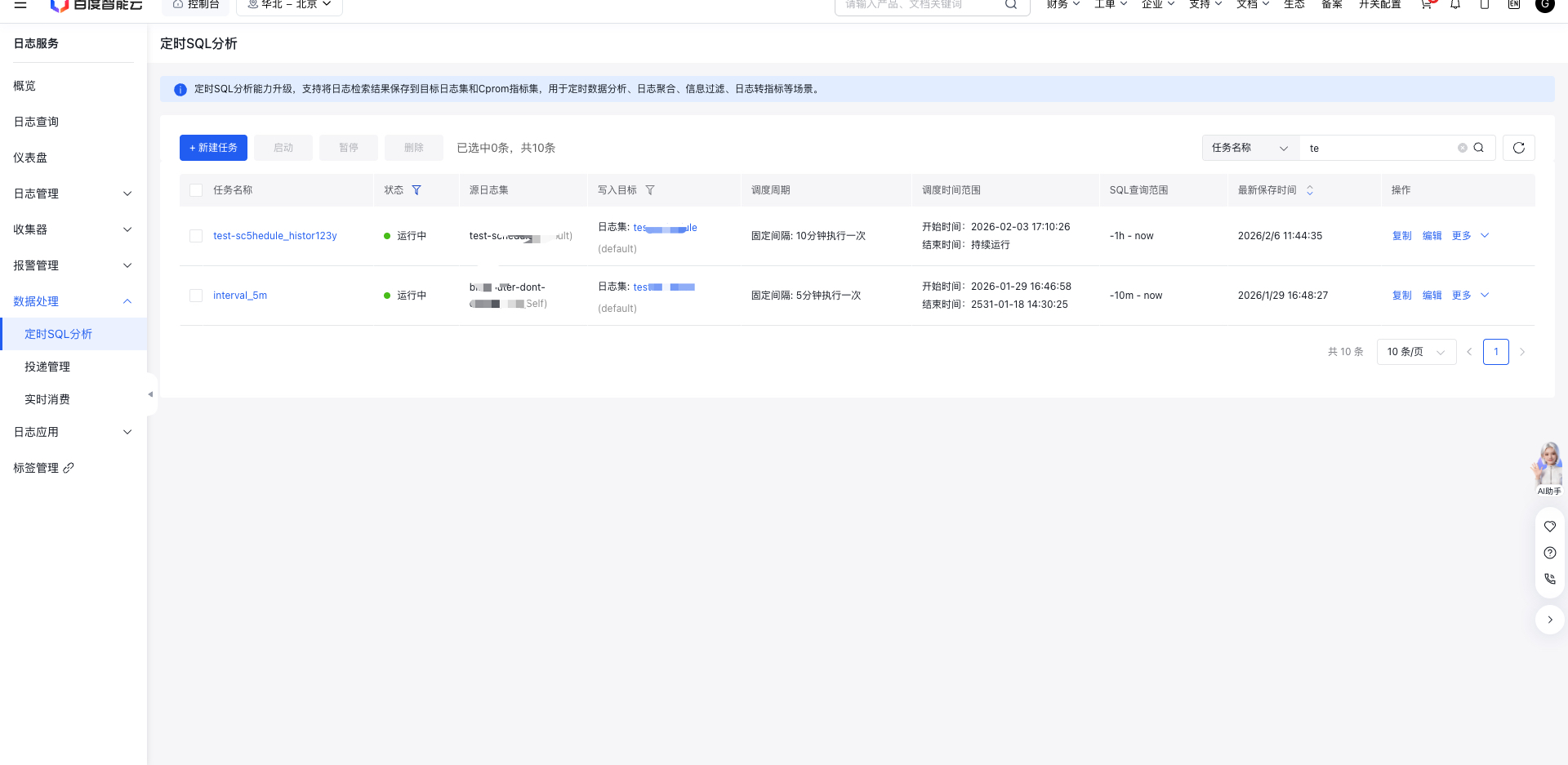Expand the 日志管理 menu

pyautogui.click(x=73, y=193)
